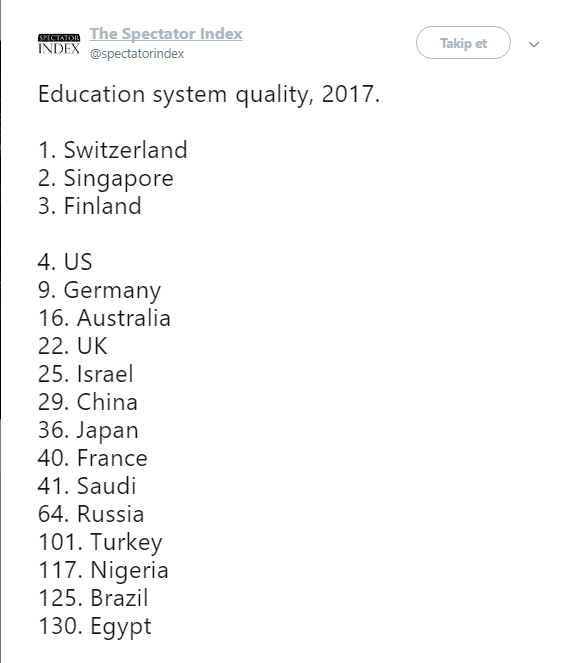
Task: Click the '101. Turkey' entry
Action: coord(100,543)
